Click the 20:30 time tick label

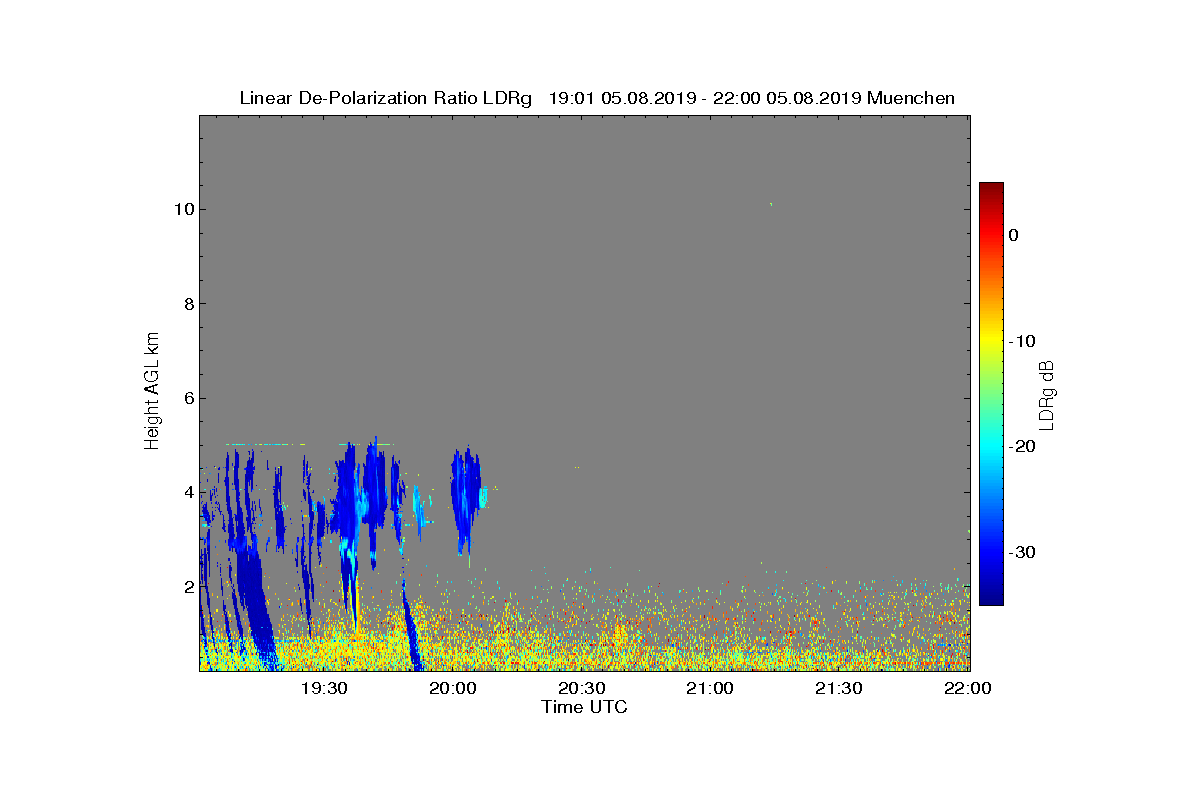click(582, 688)
